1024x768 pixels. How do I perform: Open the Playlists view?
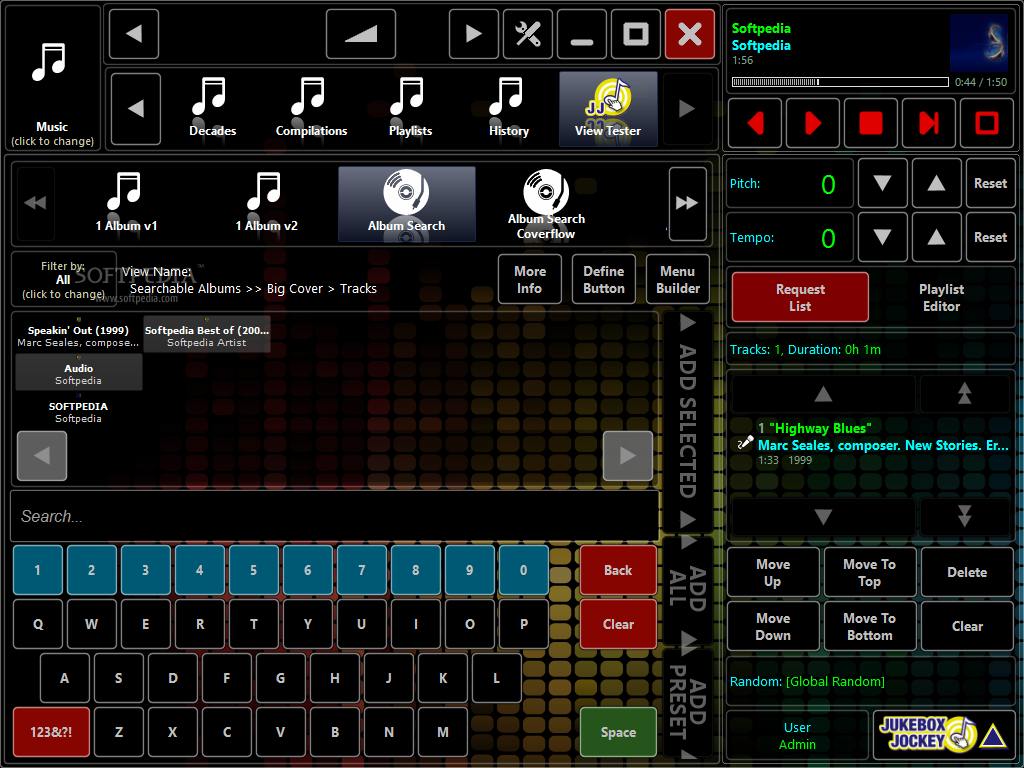[410, 108]
